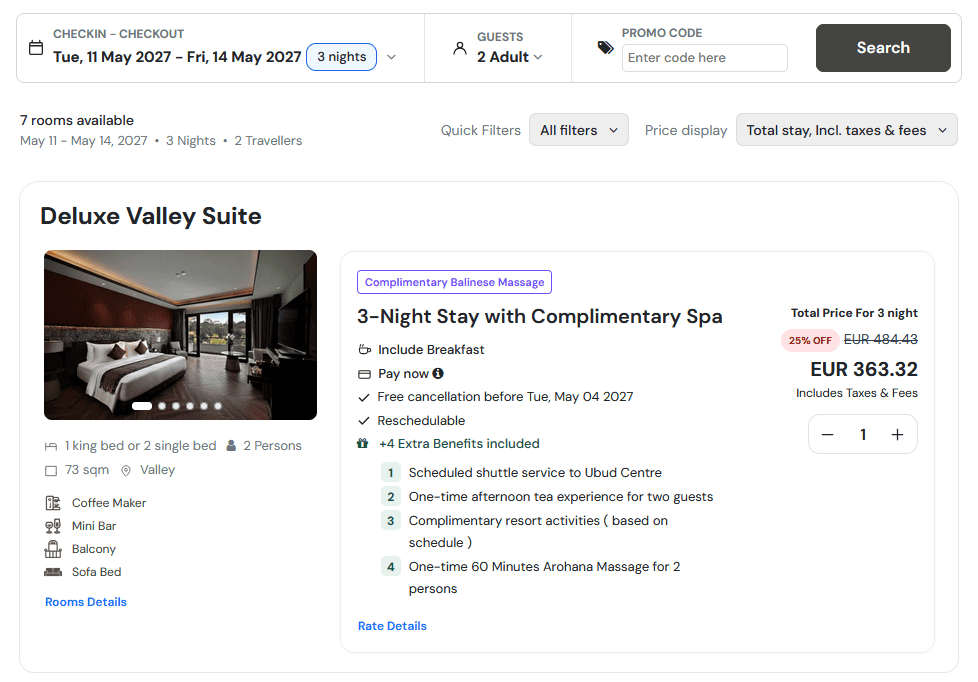Image resolution: width=978 pixels, height=682 pixels.
Task: Click the Scheduled shuttle service to Ubud Centre benefit
Action: click(x=535, y=473)
